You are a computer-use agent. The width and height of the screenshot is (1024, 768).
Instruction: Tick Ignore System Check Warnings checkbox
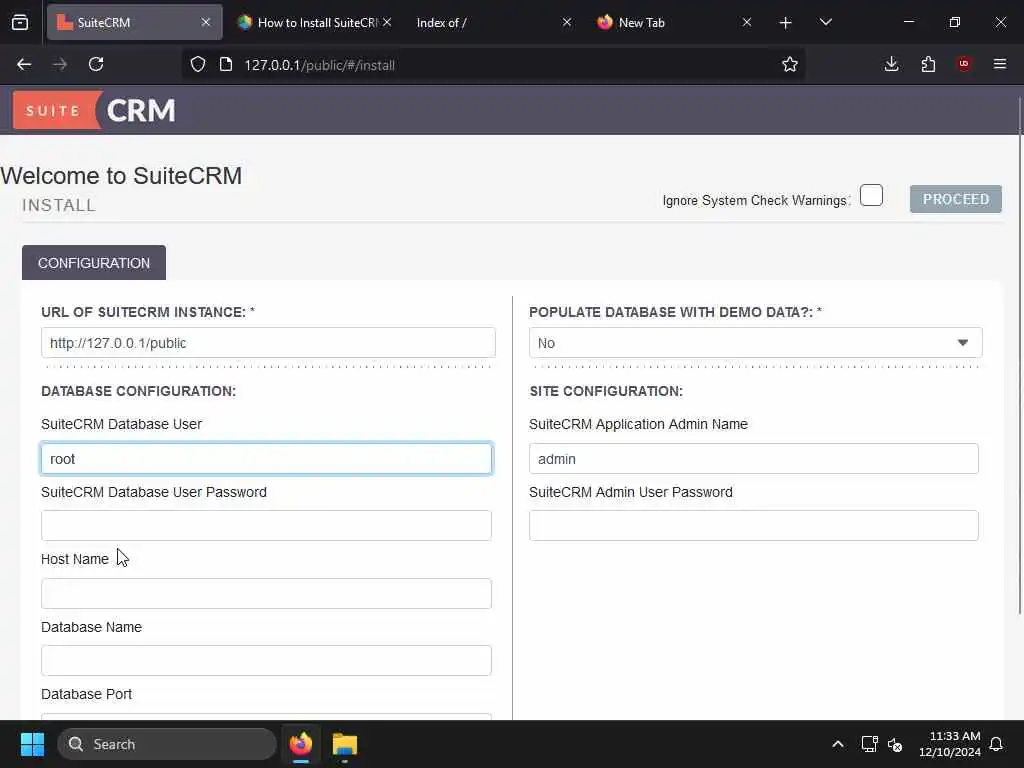tap(871, 195)
